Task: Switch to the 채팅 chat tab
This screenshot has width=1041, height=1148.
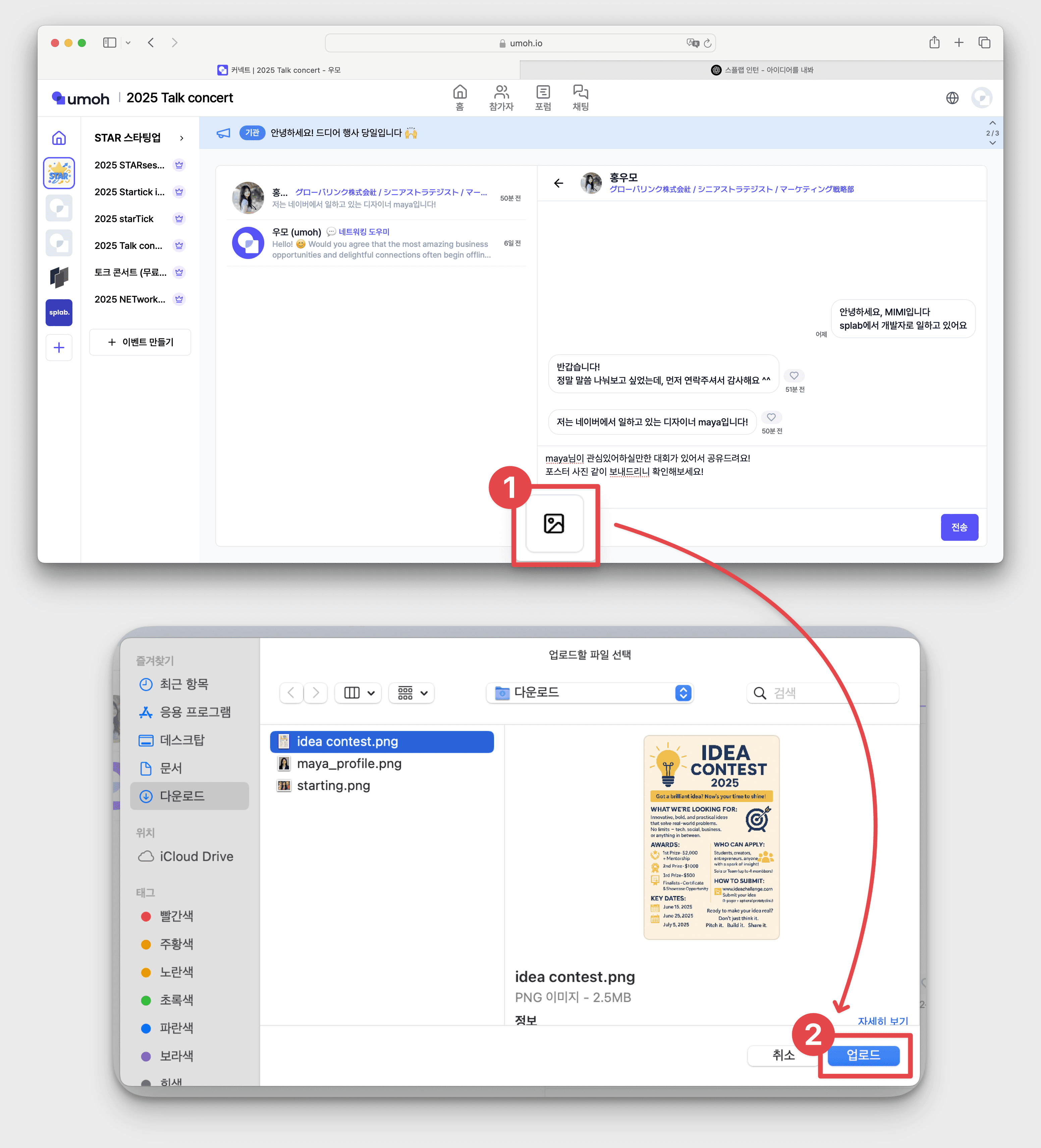Action: [580, 98]
